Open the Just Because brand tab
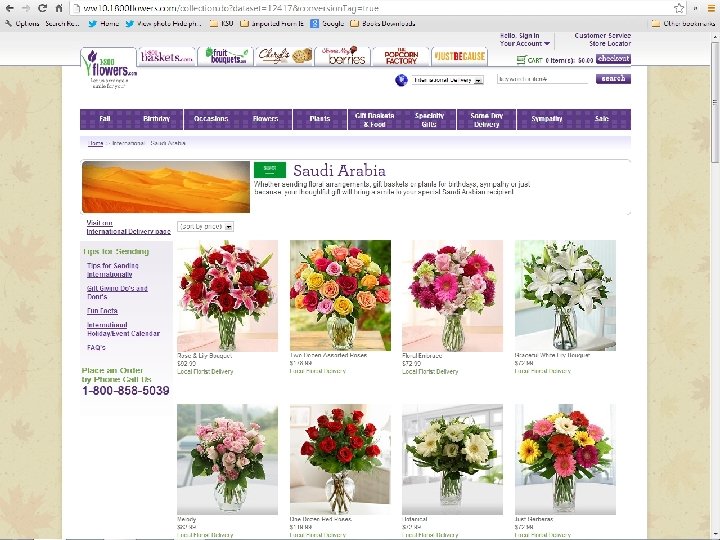Viewport: 720px width, 540px height. tap(460, 56)
